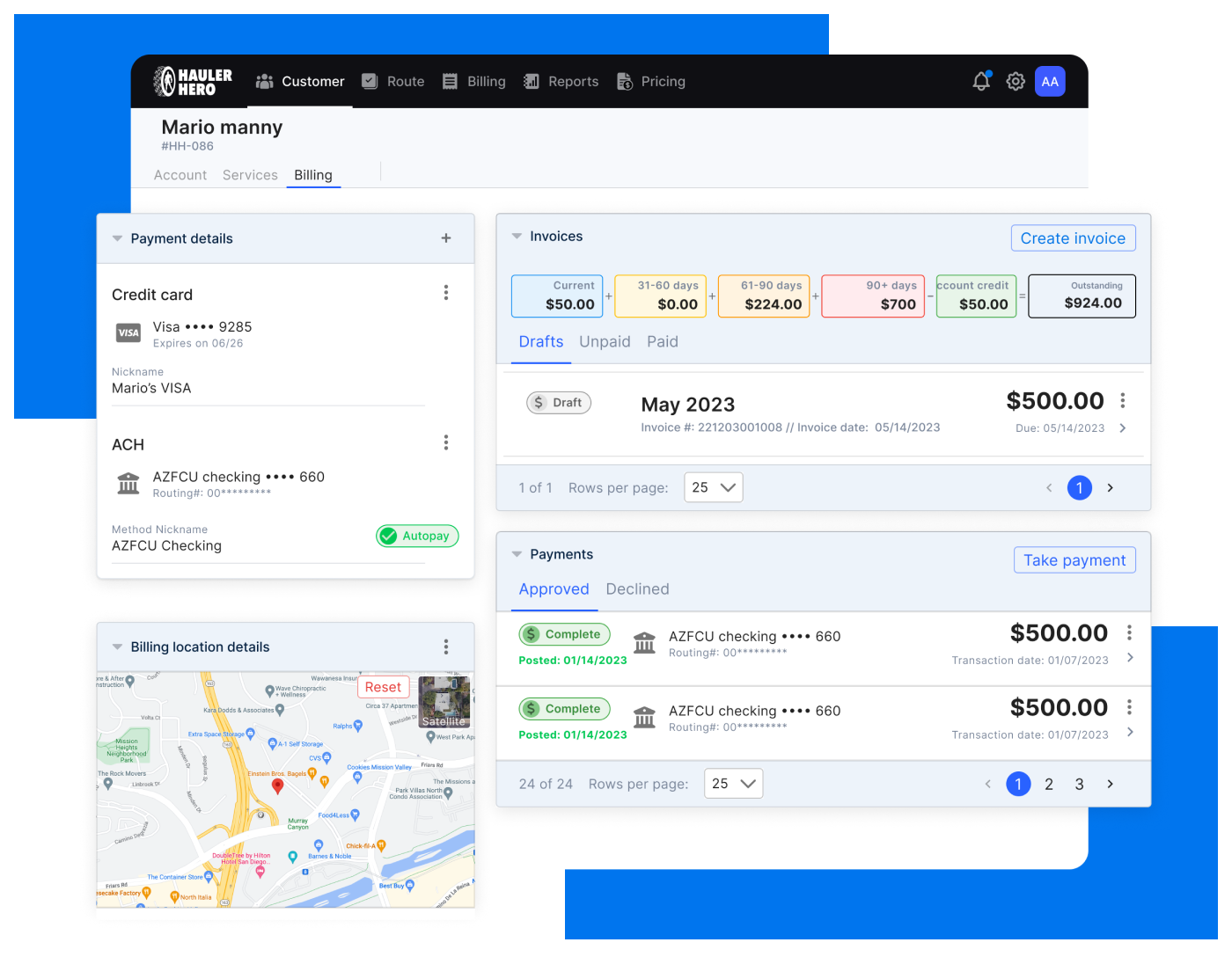Open the Rows per page dropdown under Payments

pos(733,783)
